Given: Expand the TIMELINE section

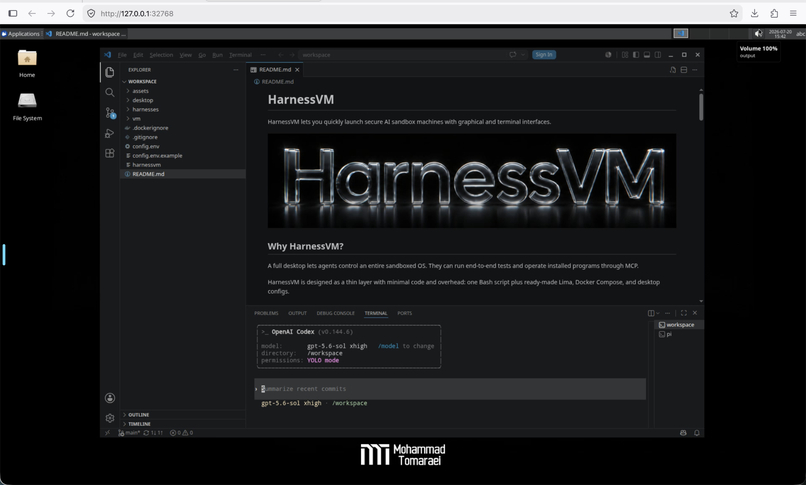Looking at the screenshot, I should coord(182,424).
